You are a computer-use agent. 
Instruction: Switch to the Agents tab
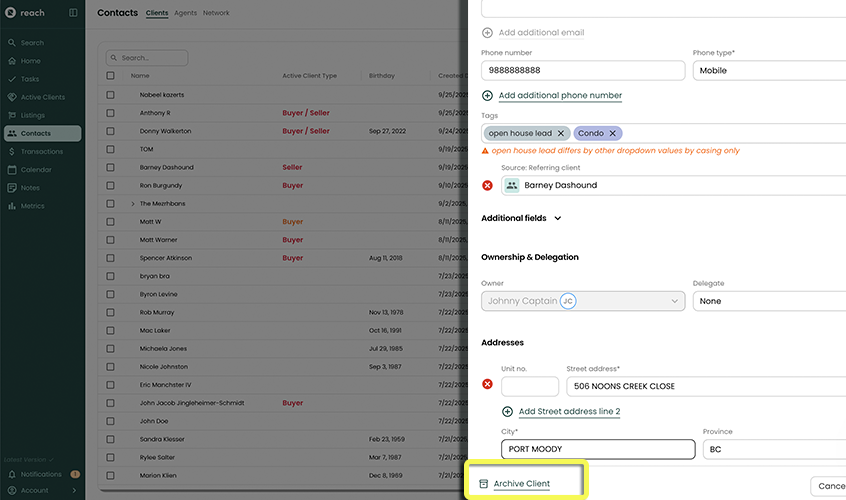(185, 13)
